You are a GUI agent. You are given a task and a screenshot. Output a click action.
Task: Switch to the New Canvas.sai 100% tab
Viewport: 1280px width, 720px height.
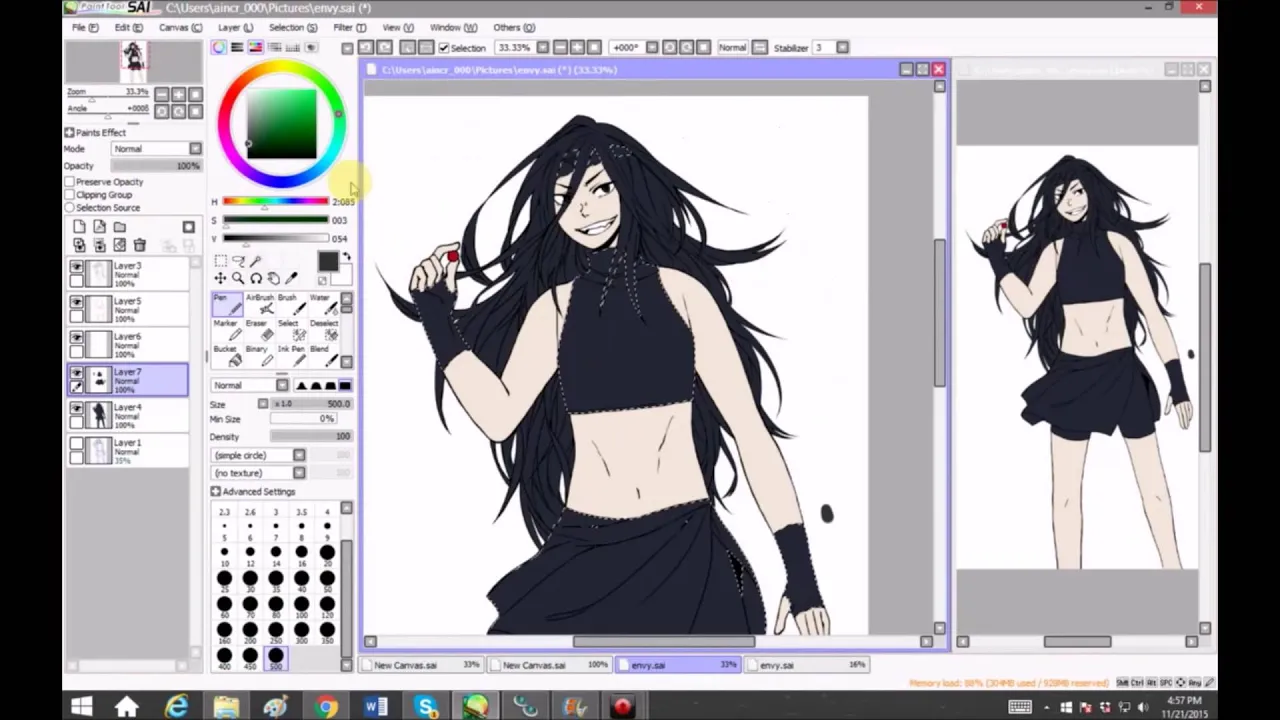tap(554, 665)
